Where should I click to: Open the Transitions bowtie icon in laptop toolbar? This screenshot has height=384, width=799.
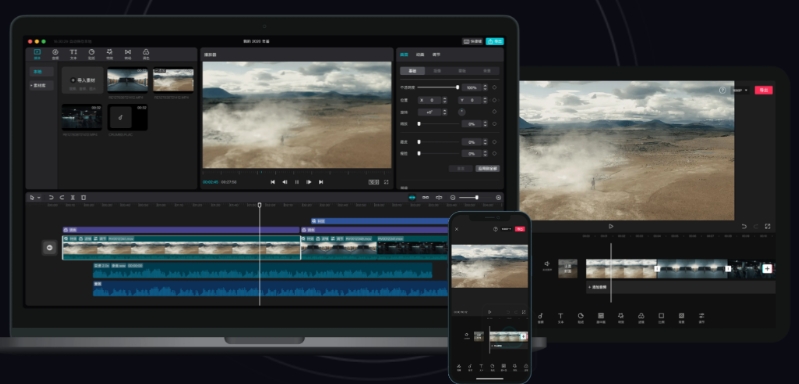coord(127,54)
